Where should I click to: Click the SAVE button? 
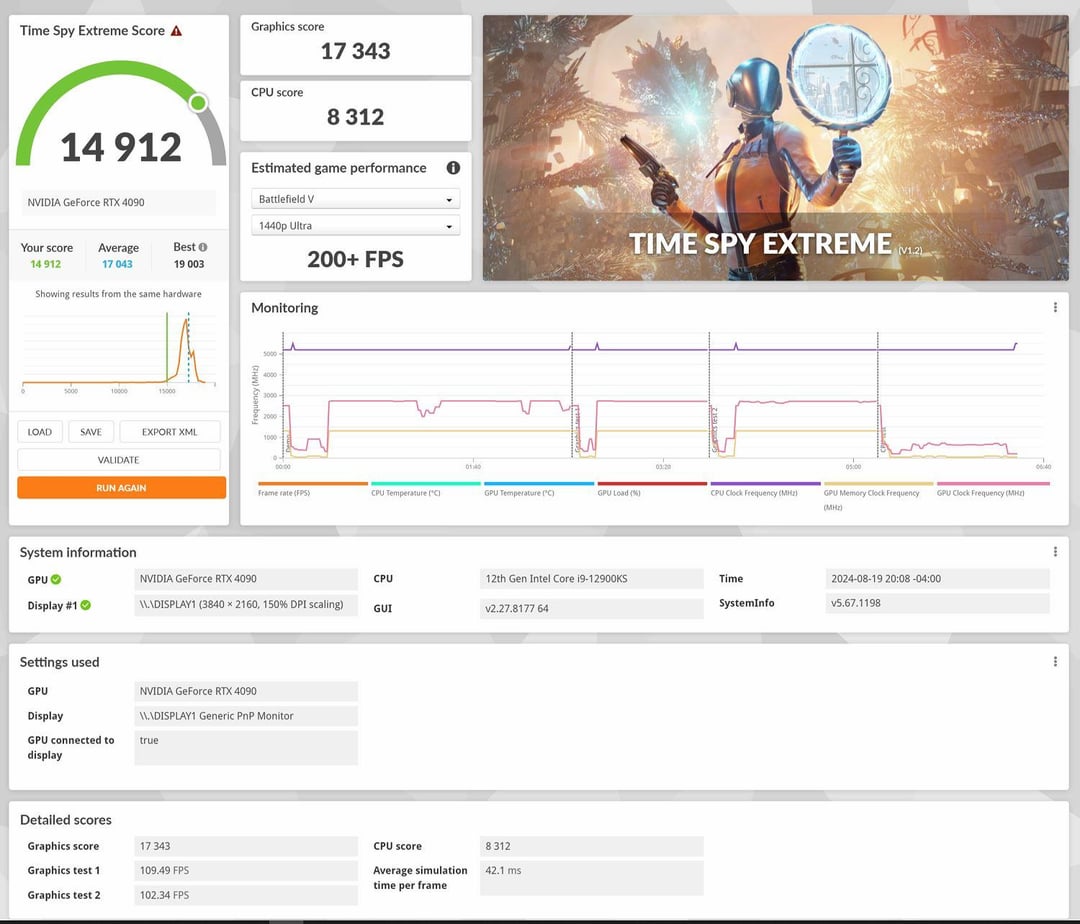point(91,432)
